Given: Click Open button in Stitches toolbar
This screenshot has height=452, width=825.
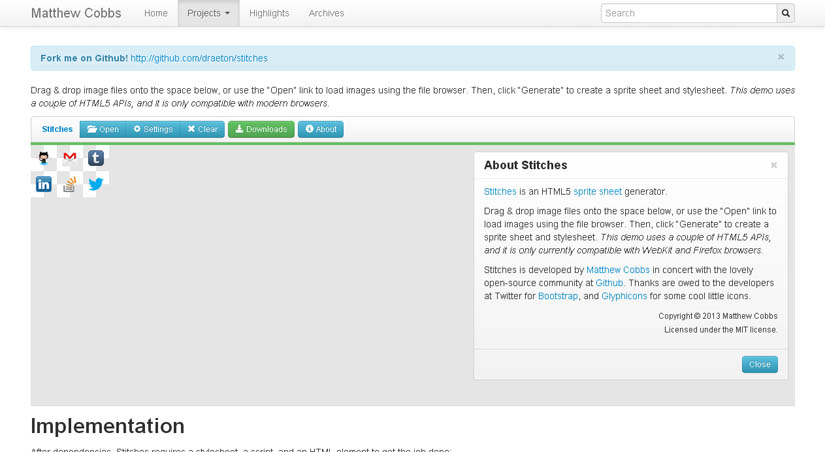Looking at the screenshot, I should pyautogui.click(x=103, y=129).
